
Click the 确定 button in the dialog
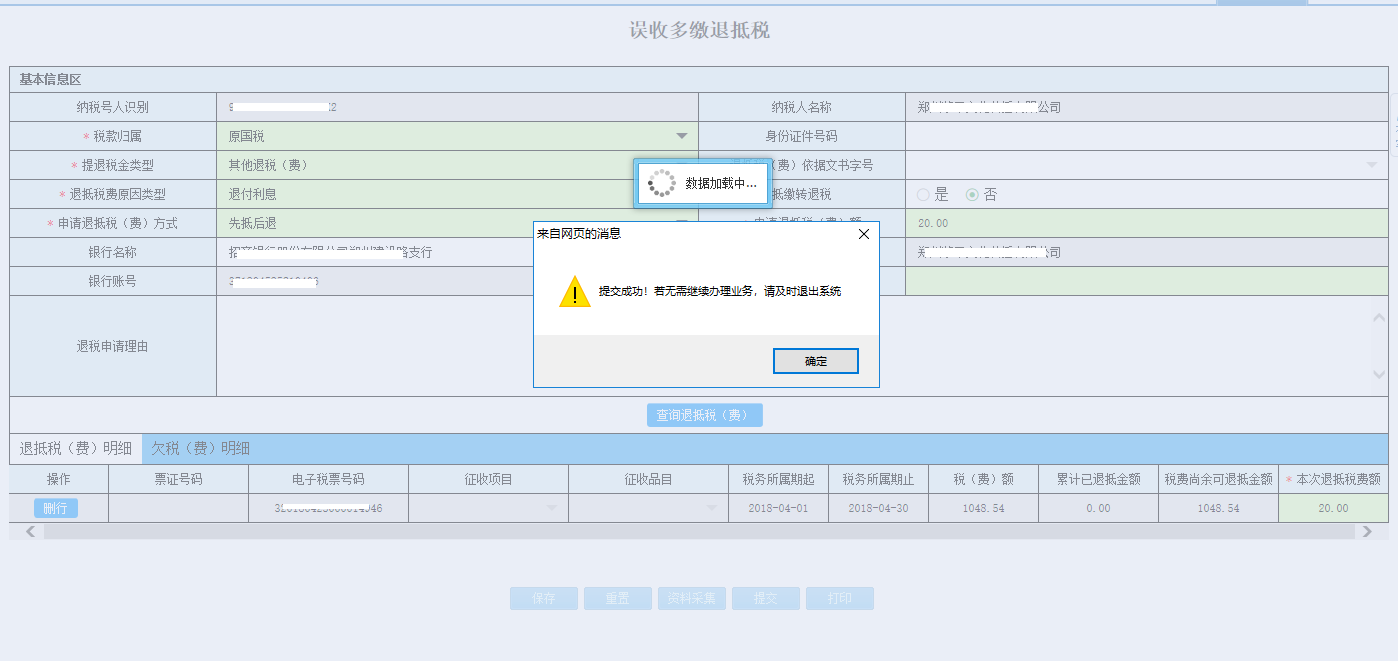click(x=815, y=361)
